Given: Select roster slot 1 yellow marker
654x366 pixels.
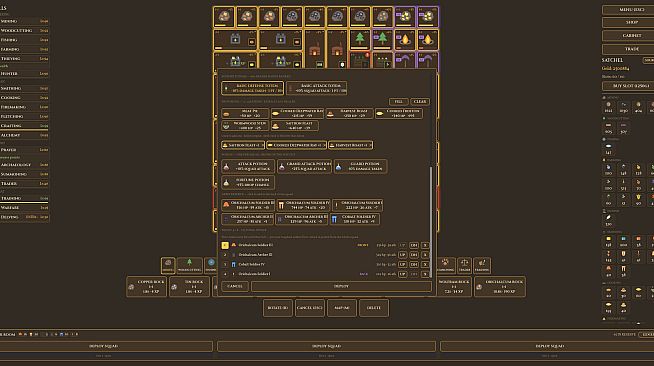Looking at the screenshot, I should point(225,245).
